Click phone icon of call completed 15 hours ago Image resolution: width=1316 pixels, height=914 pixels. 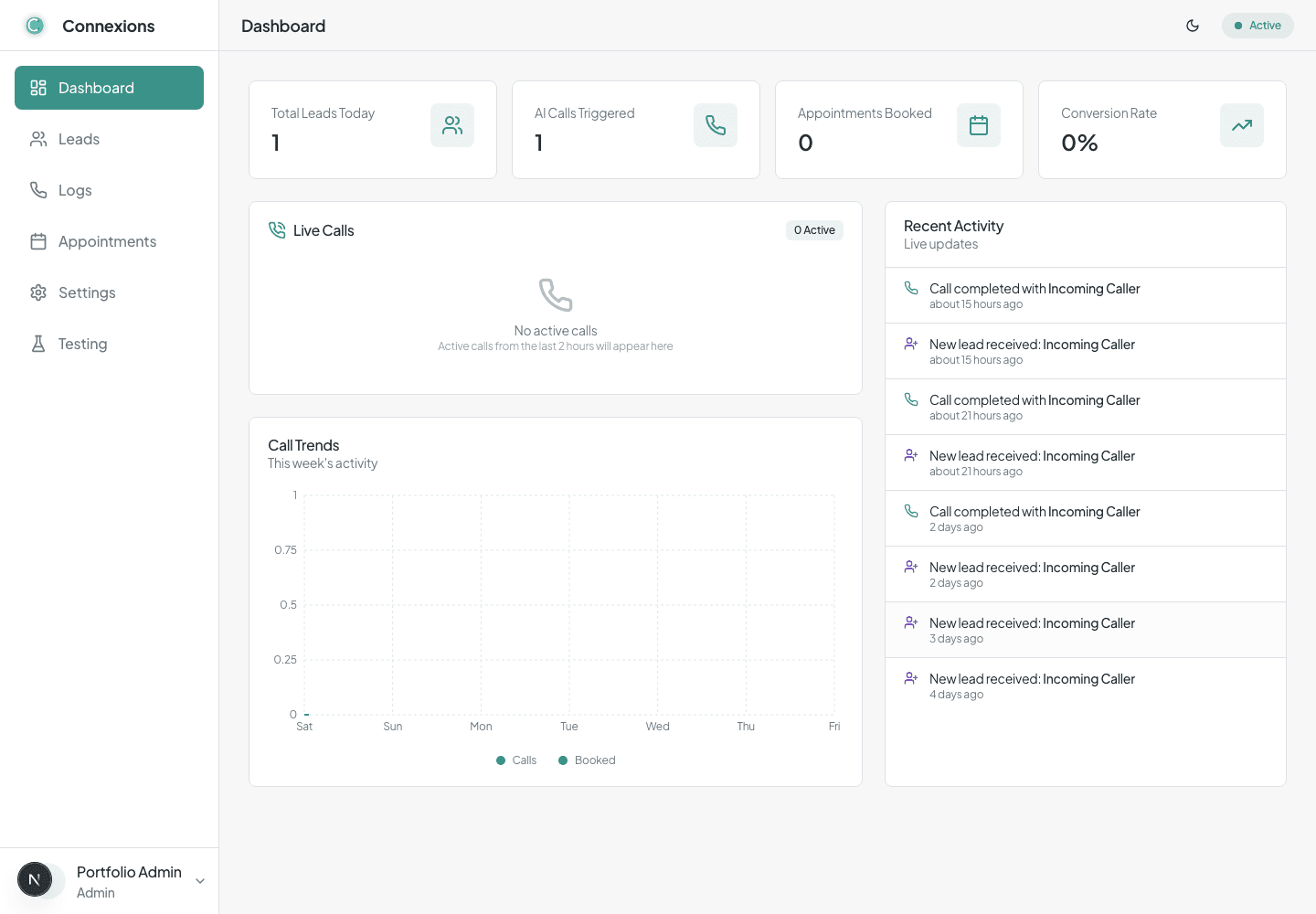click(x=911, y=288)
